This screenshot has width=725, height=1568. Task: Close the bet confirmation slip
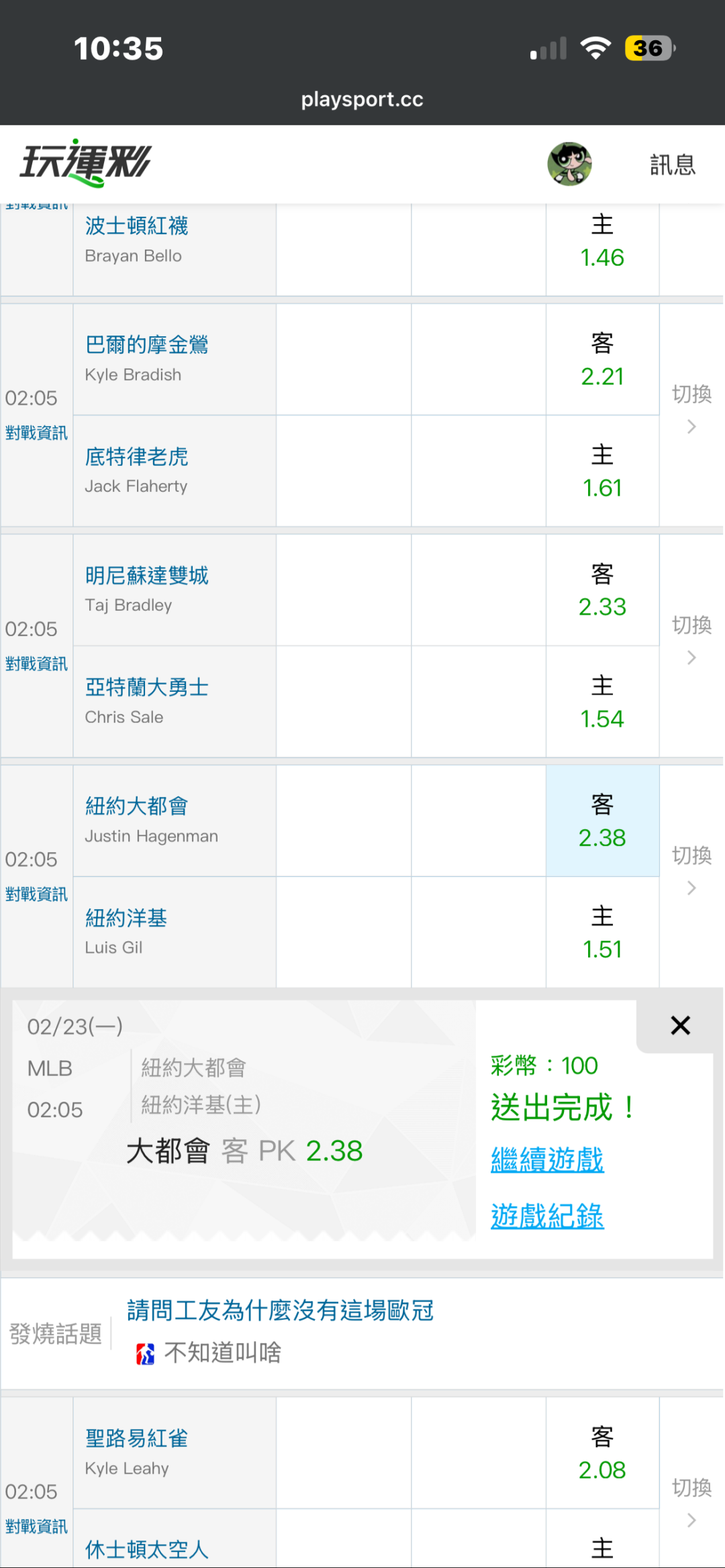[x=680, y=1025]
